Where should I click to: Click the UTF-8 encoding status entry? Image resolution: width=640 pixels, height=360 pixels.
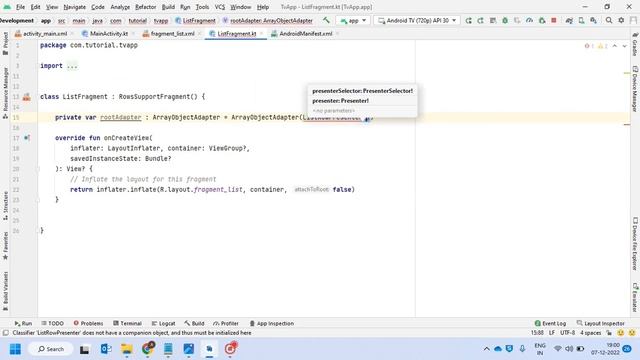click(x=567, y=333)
